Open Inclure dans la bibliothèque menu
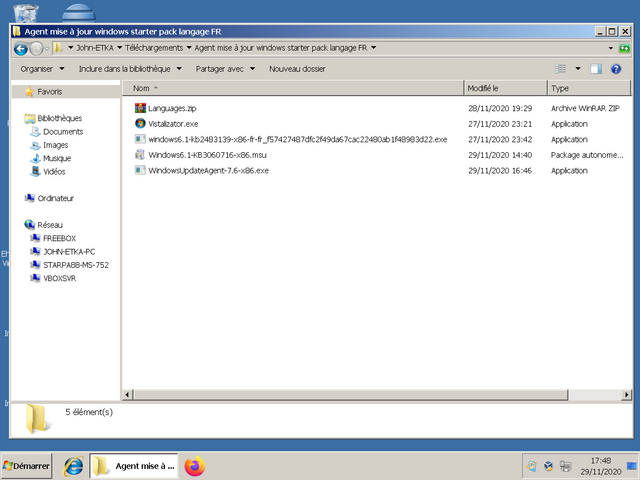 point(130,69)
